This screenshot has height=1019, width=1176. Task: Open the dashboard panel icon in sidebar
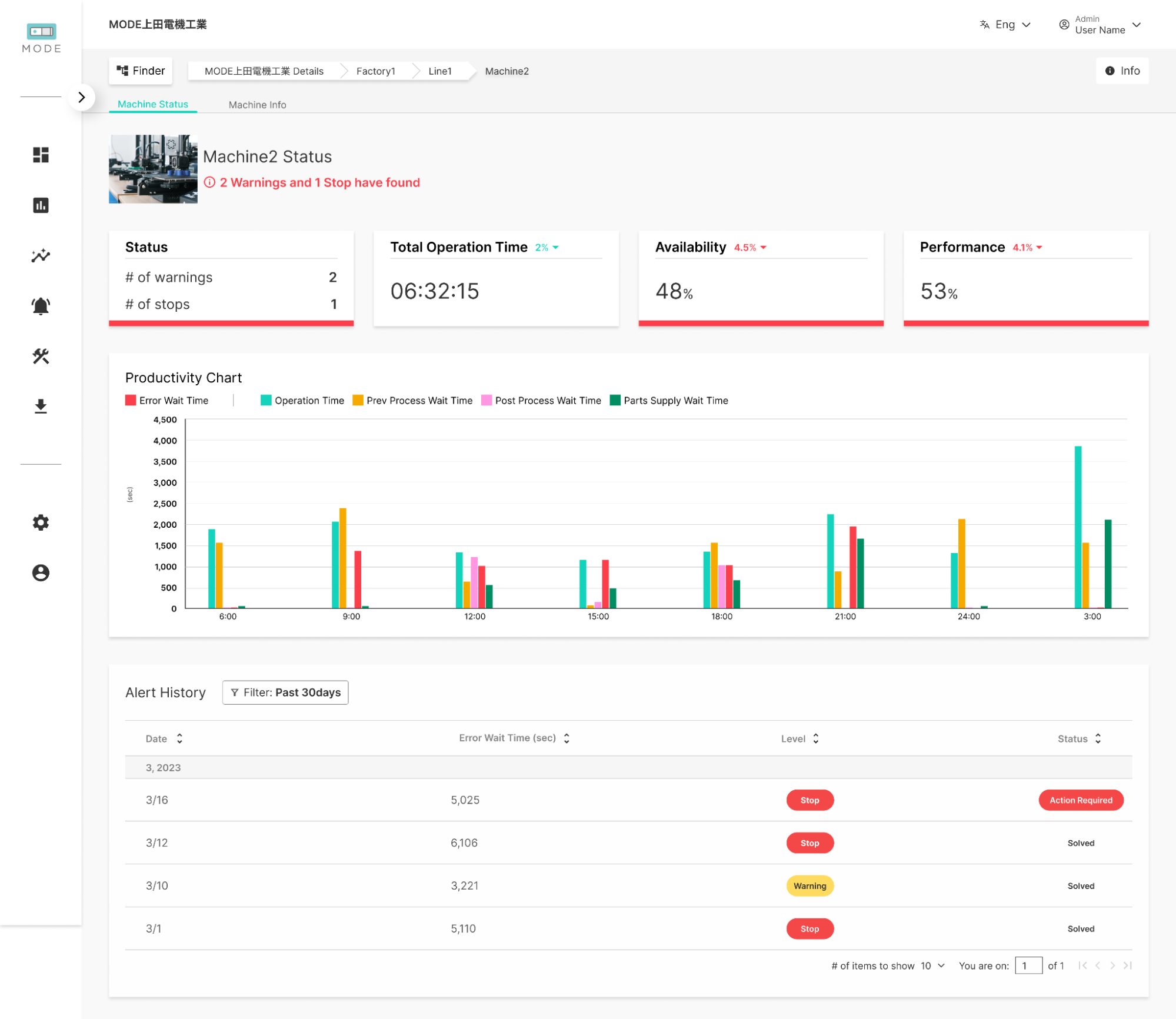[x=41, y=155]
